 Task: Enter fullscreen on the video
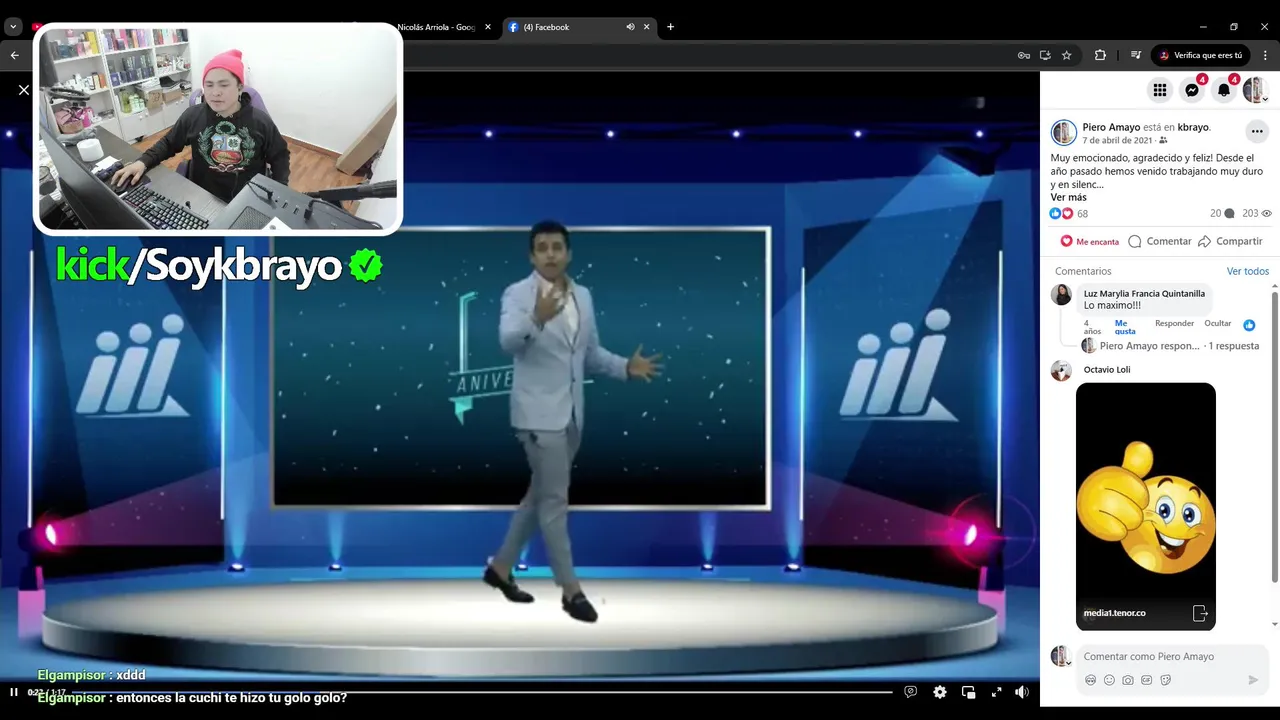[x=996, y=692]
